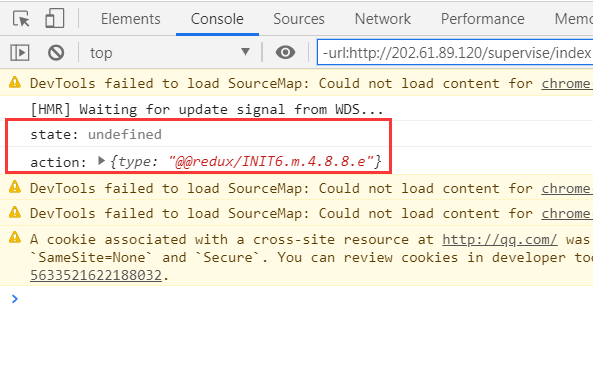Open the Performance tab
The height and width of the screenshot is (379, 593).
pos(483,19)
